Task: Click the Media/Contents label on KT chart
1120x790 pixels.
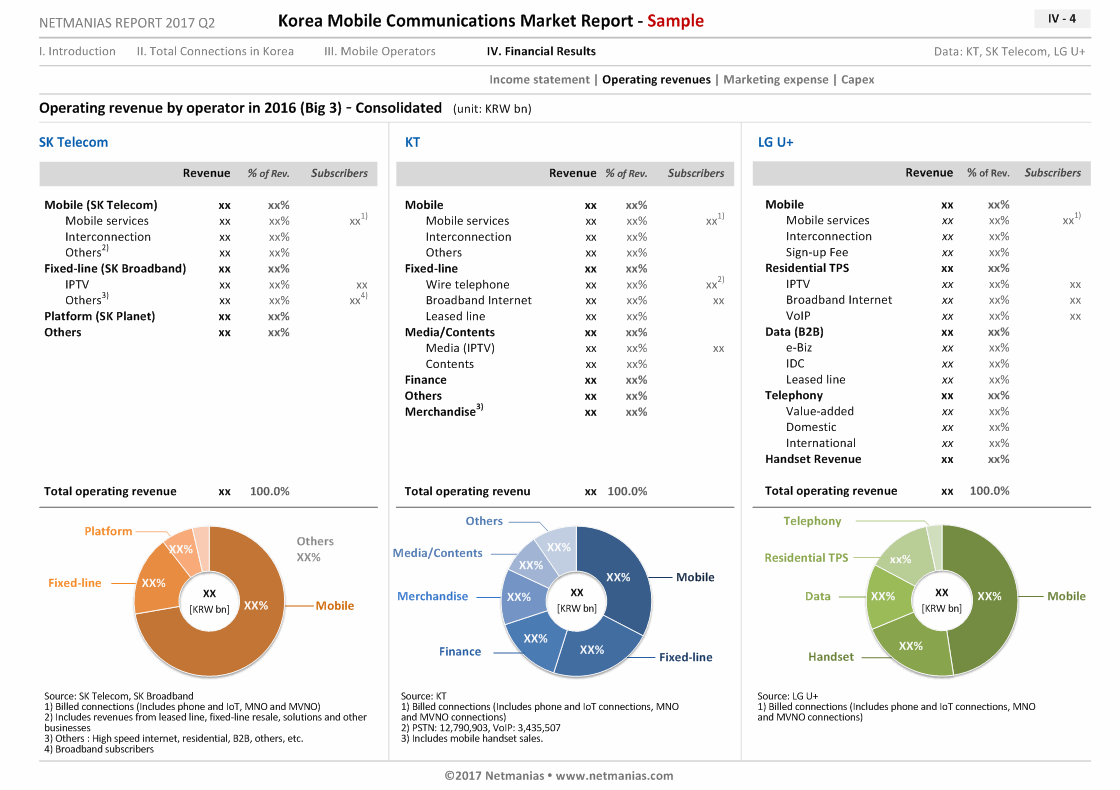Action: pyautogui.click(x=438, y=553)
